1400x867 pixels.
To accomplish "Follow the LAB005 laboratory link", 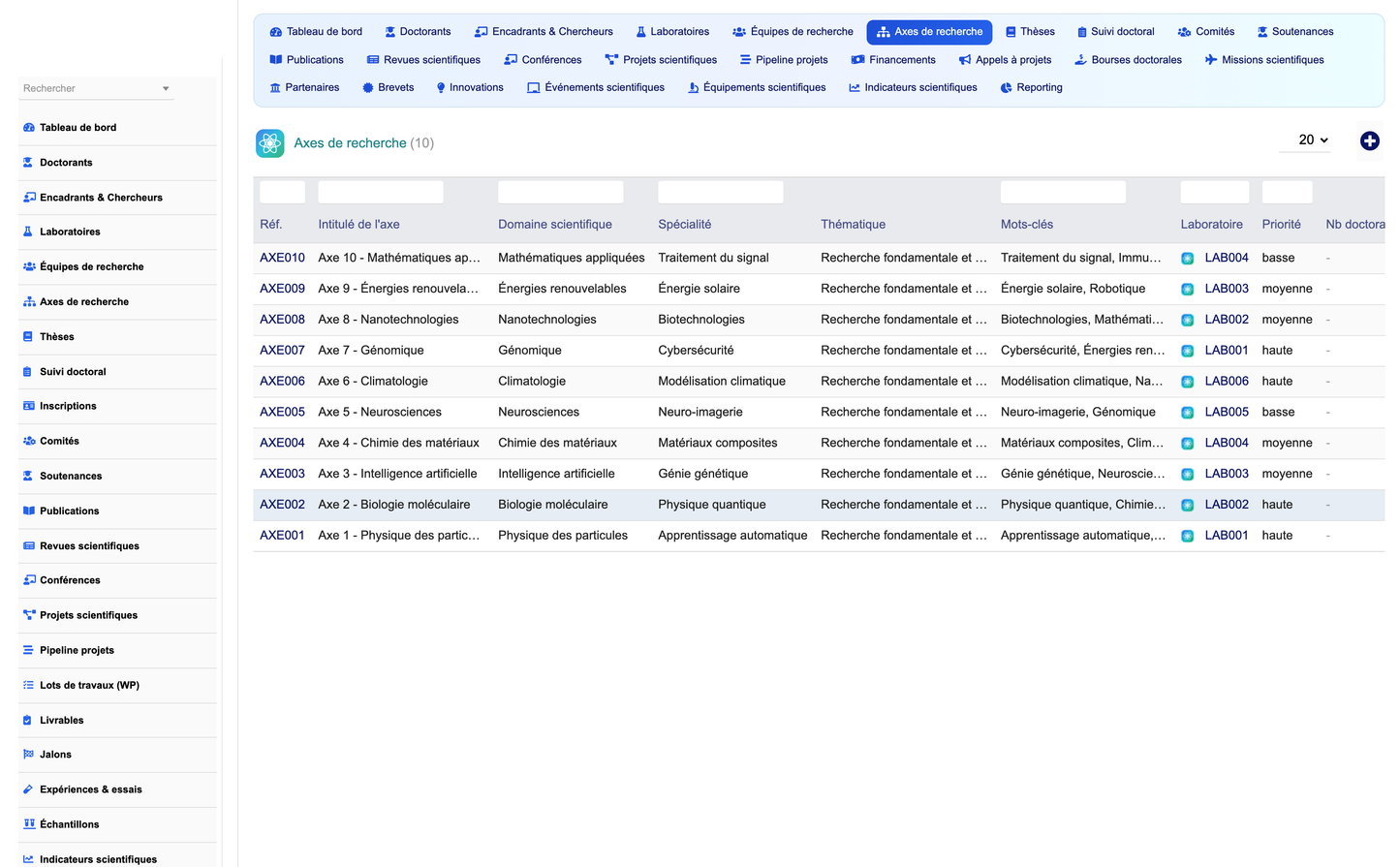I will [1227, 413].
